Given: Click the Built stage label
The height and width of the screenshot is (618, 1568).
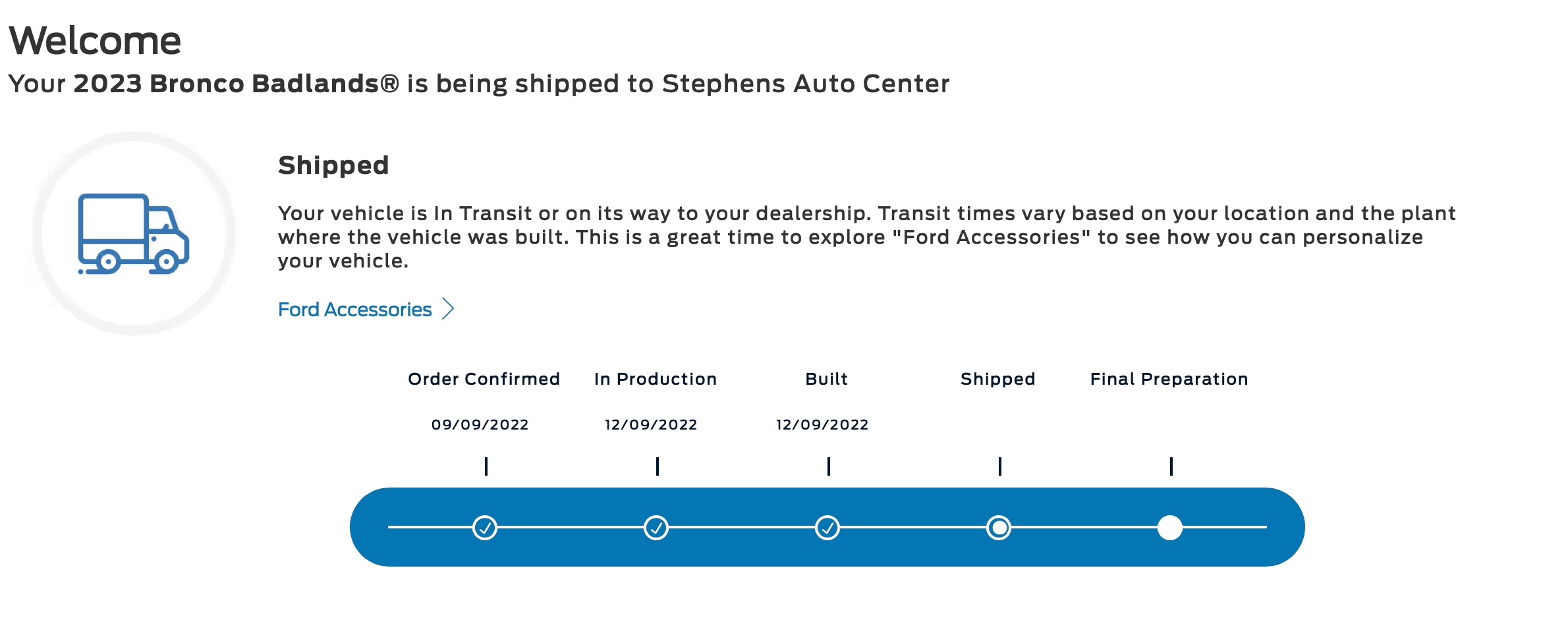Looking at the screenshot, I should tap(827, 379).
